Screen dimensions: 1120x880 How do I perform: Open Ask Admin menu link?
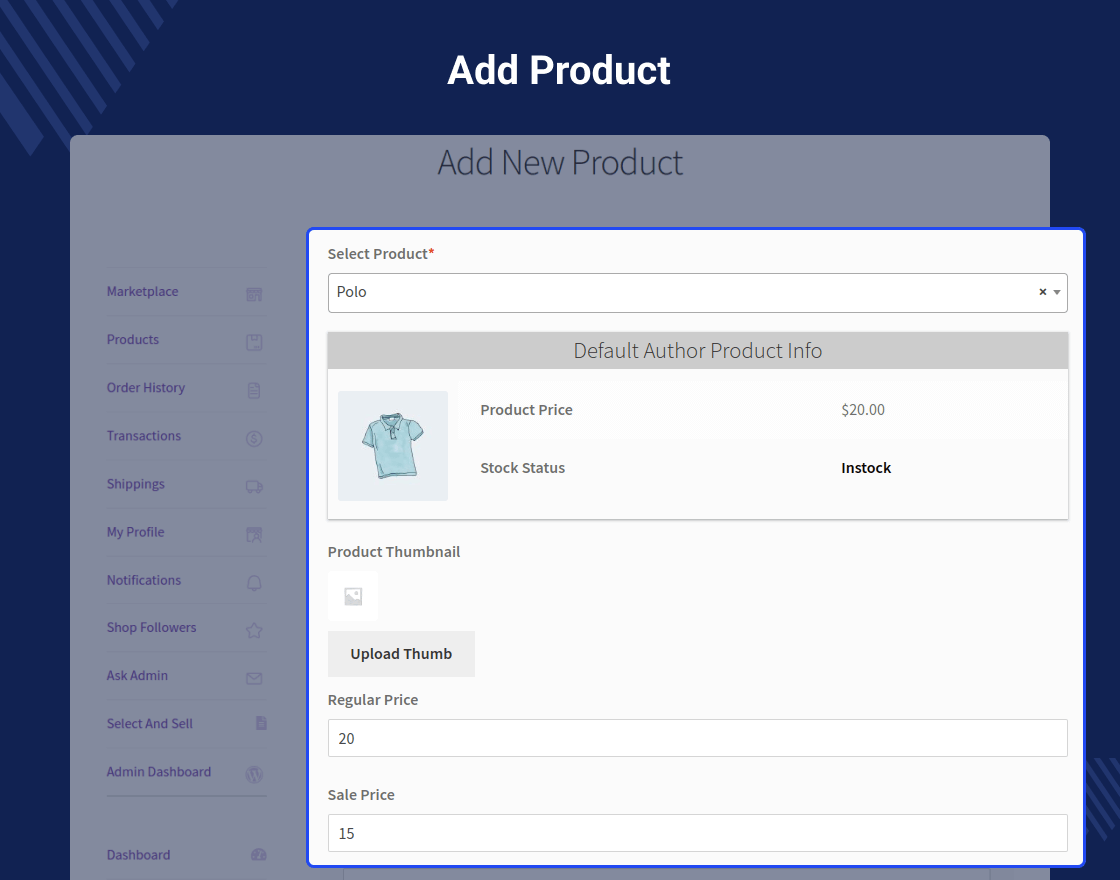137,675
